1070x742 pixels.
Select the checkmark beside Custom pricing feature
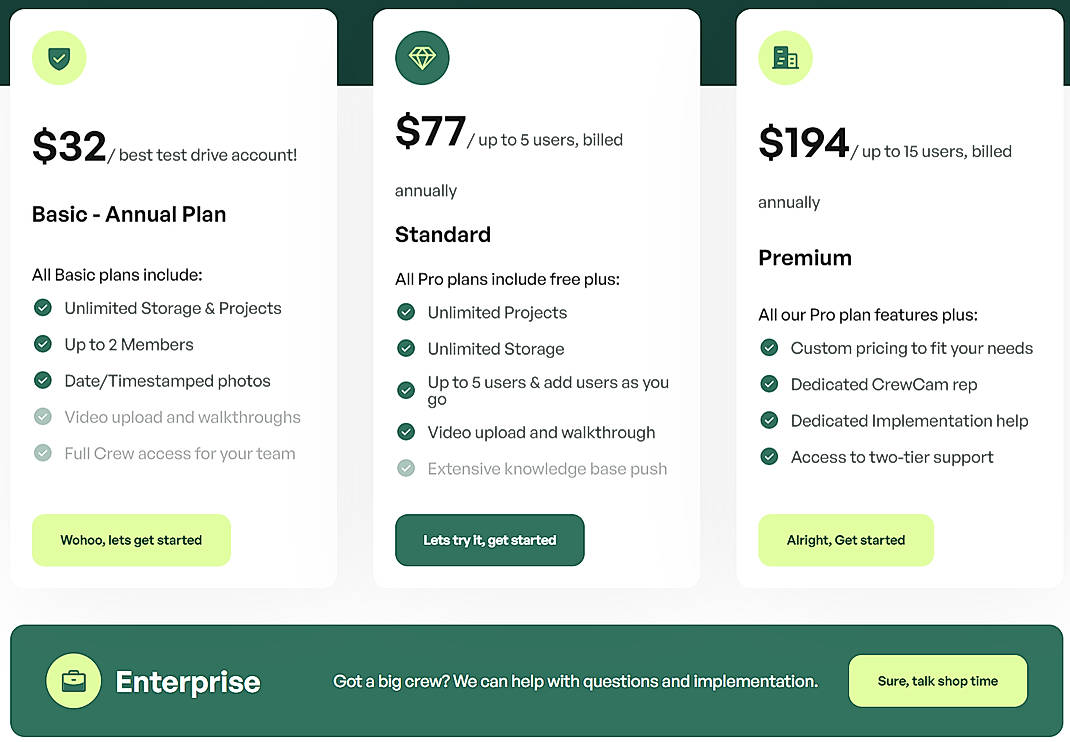coord(769,348)
